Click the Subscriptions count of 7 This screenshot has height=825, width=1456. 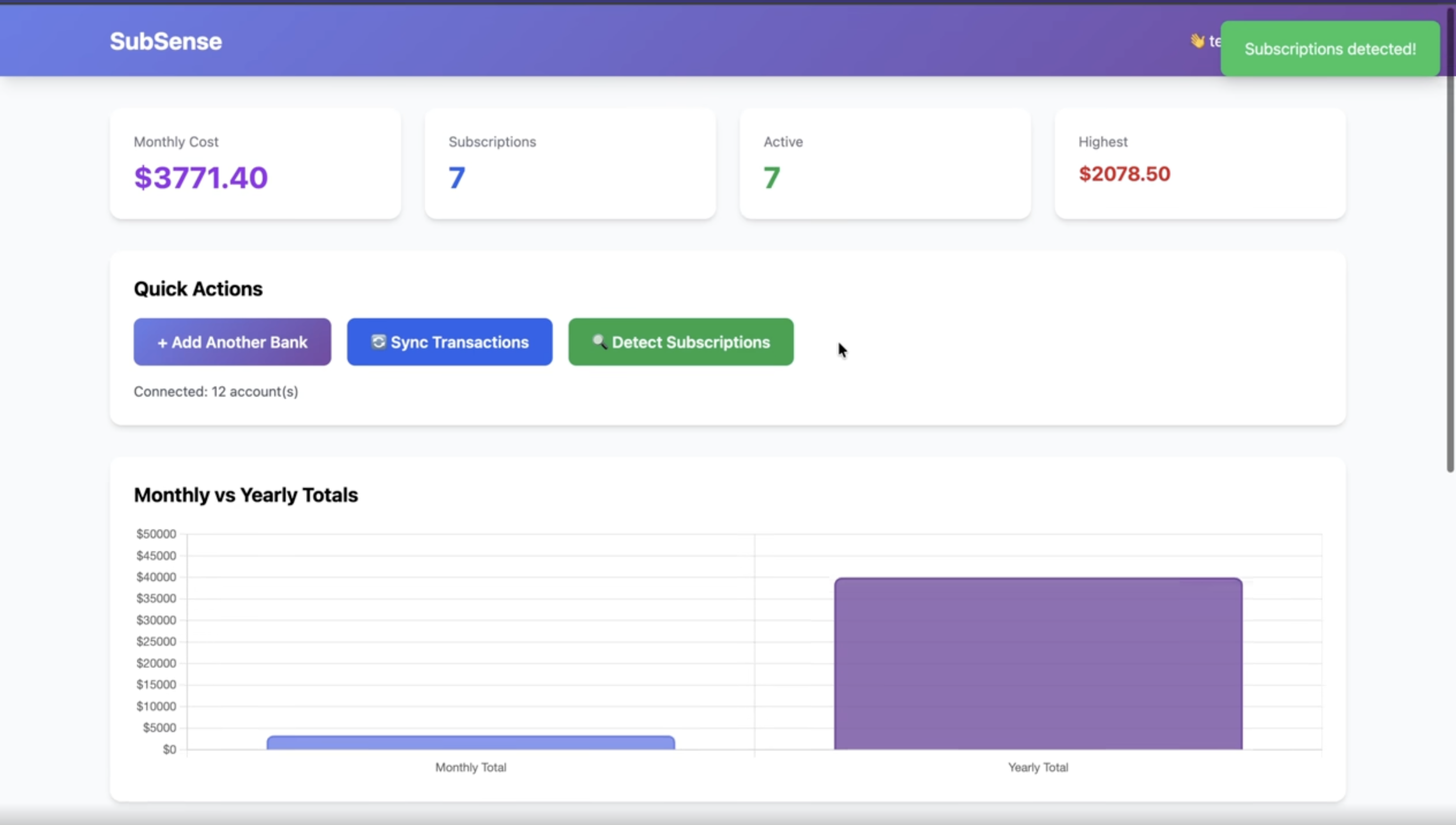pos(457,177)
